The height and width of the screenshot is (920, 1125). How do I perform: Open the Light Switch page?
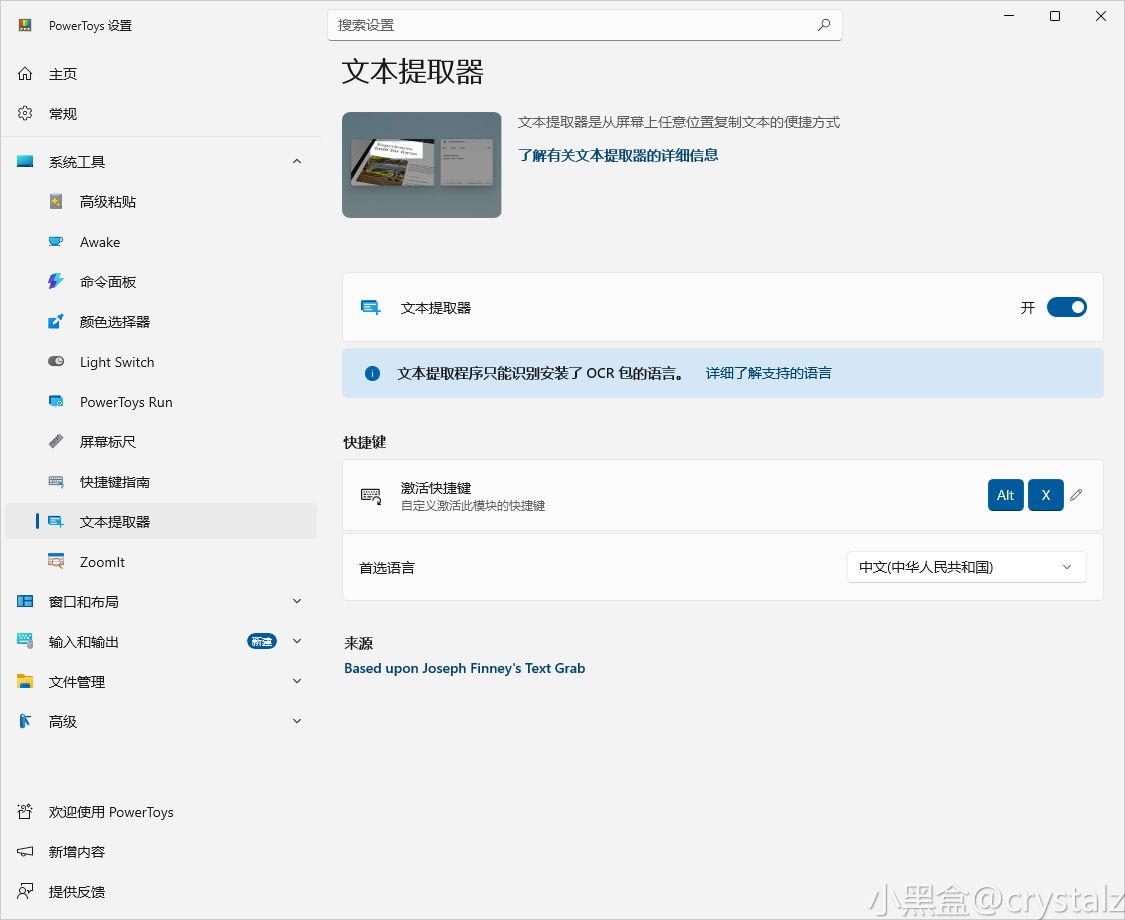tap(161, 362)
